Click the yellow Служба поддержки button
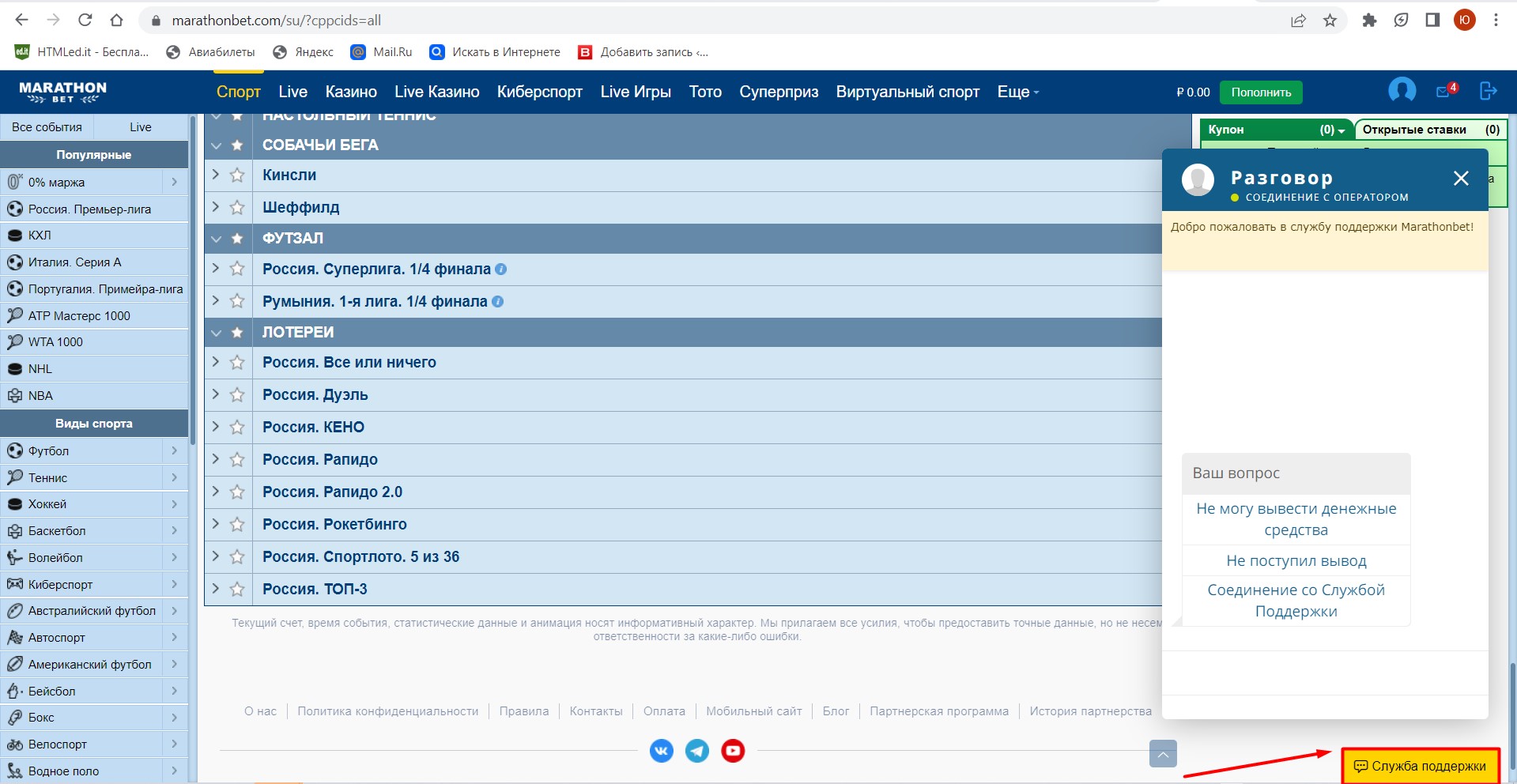Screen dimensions: 1517x784 tap(1421, 766)
